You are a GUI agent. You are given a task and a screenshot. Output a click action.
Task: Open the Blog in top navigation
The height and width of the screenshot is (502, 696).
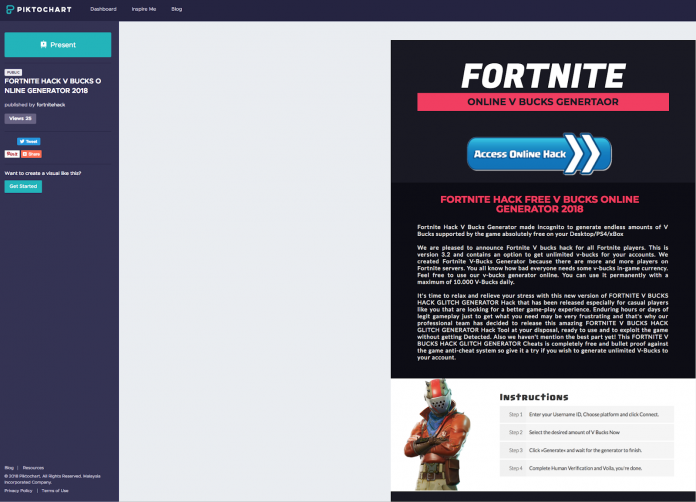[x=177, y=9]
